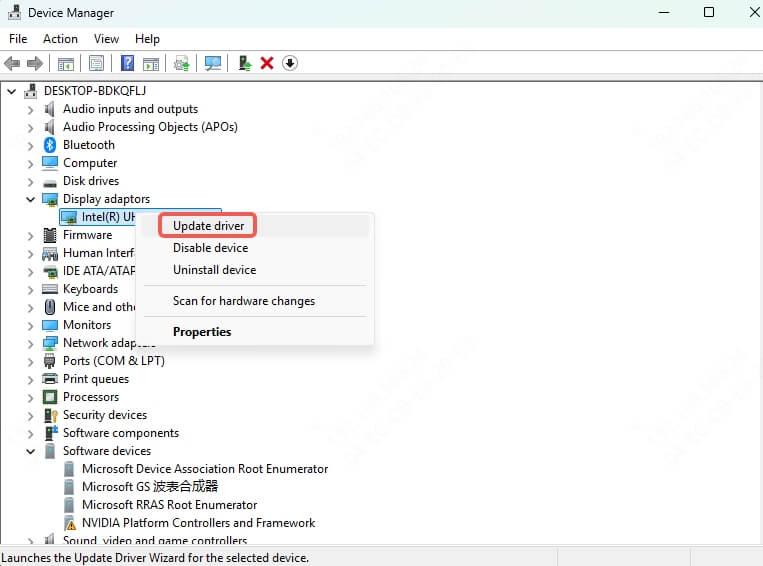
Task: Open the Action menu
Action: click(60, 38)
